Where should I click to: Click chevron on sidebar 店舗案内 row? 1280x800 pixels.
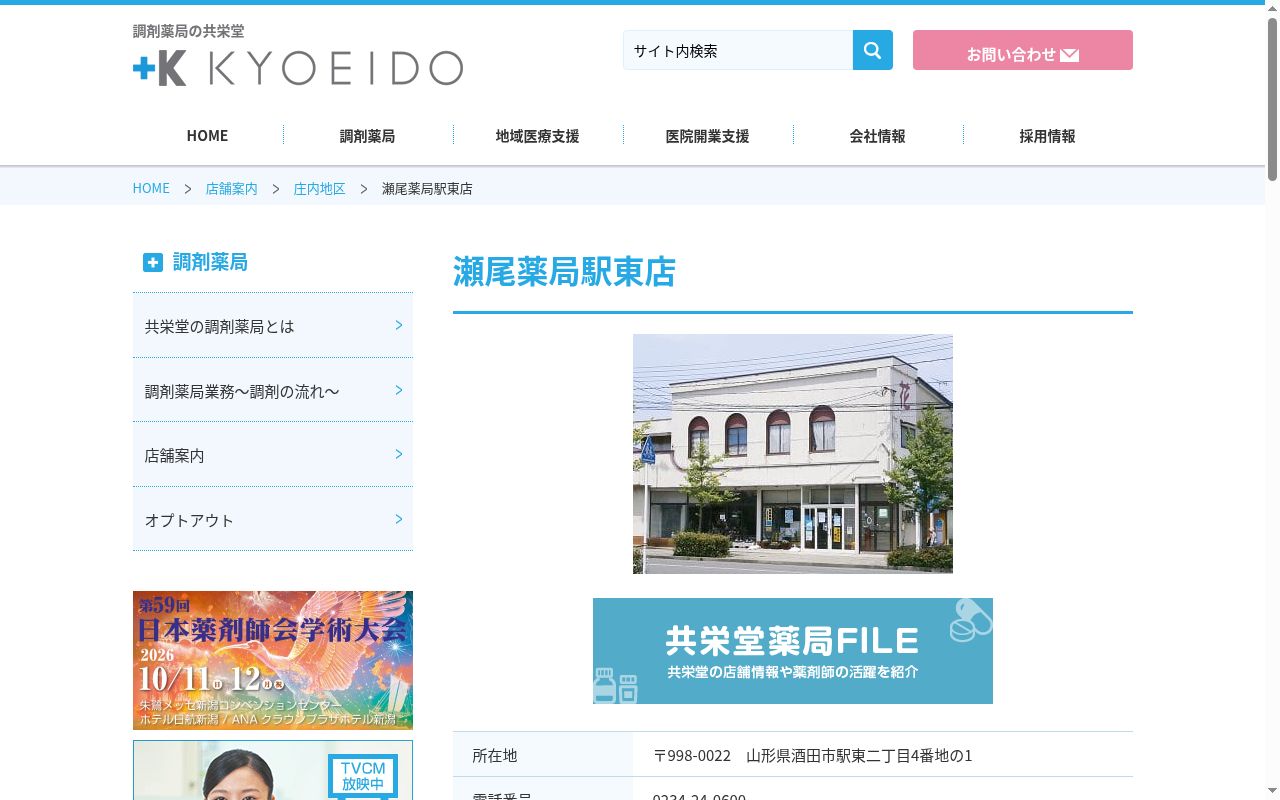pos(399,454)
